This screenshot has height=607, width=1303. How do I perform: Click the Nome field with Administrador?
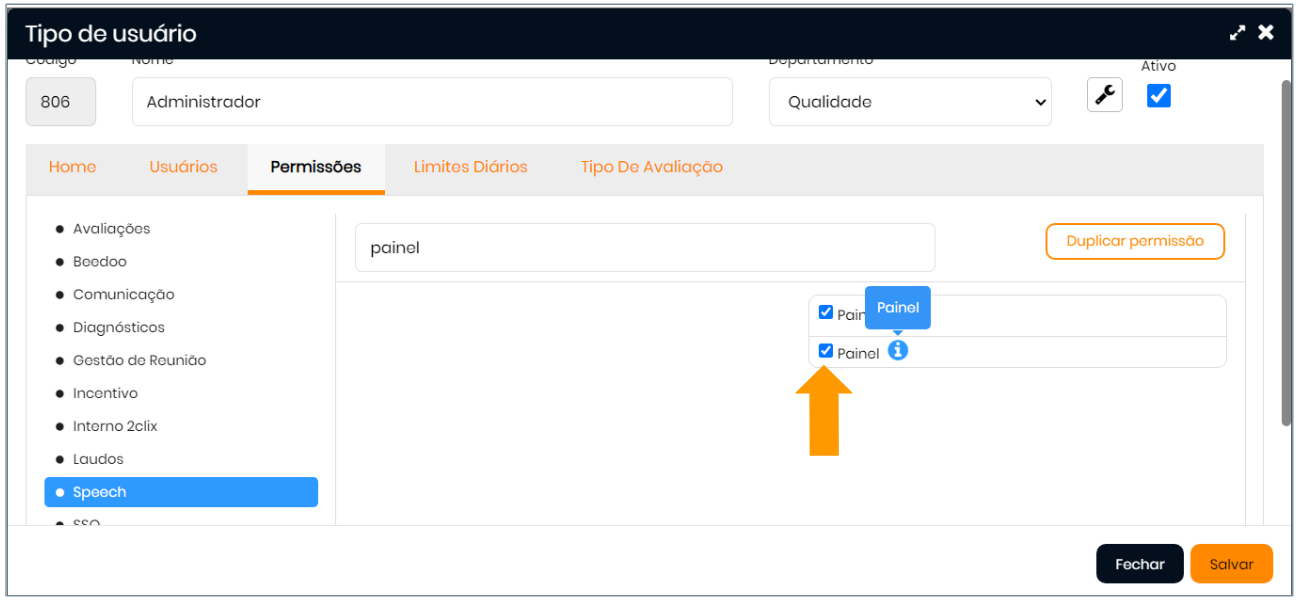(431, 102)
